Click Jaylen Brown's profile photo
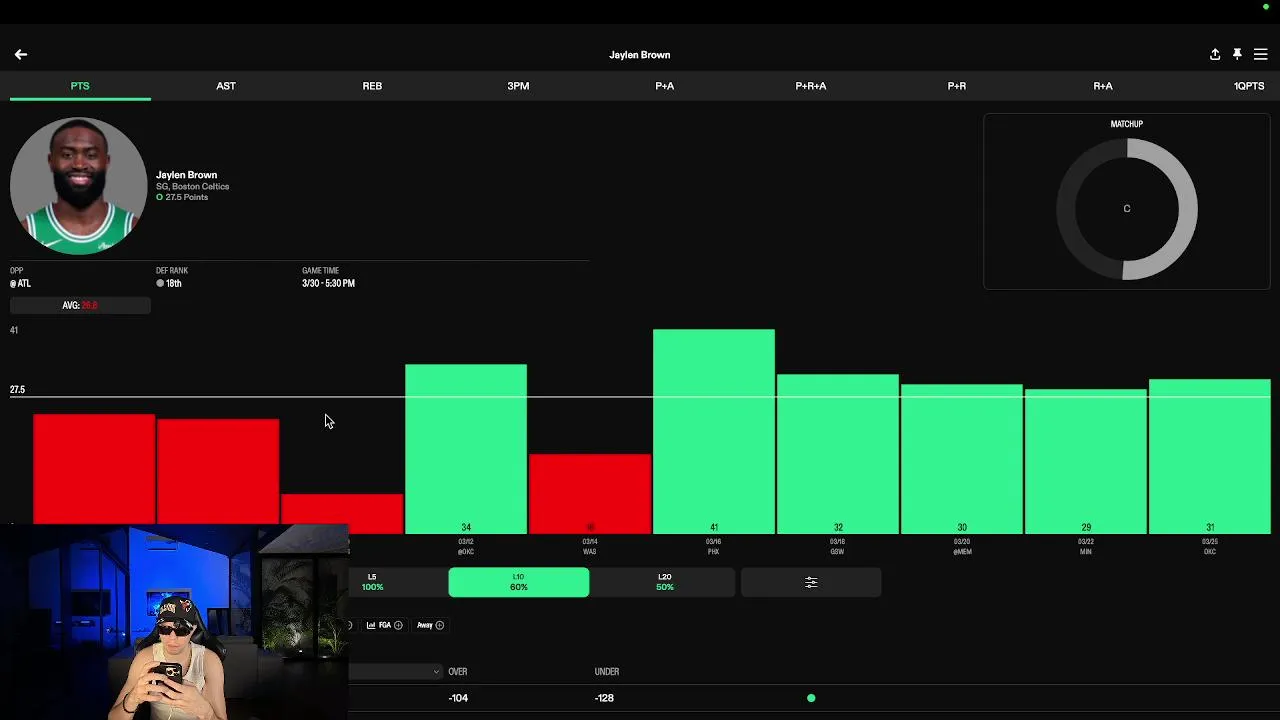Image resolution: width=1280 pixels, height=720 pixels. tap(78, 185)
